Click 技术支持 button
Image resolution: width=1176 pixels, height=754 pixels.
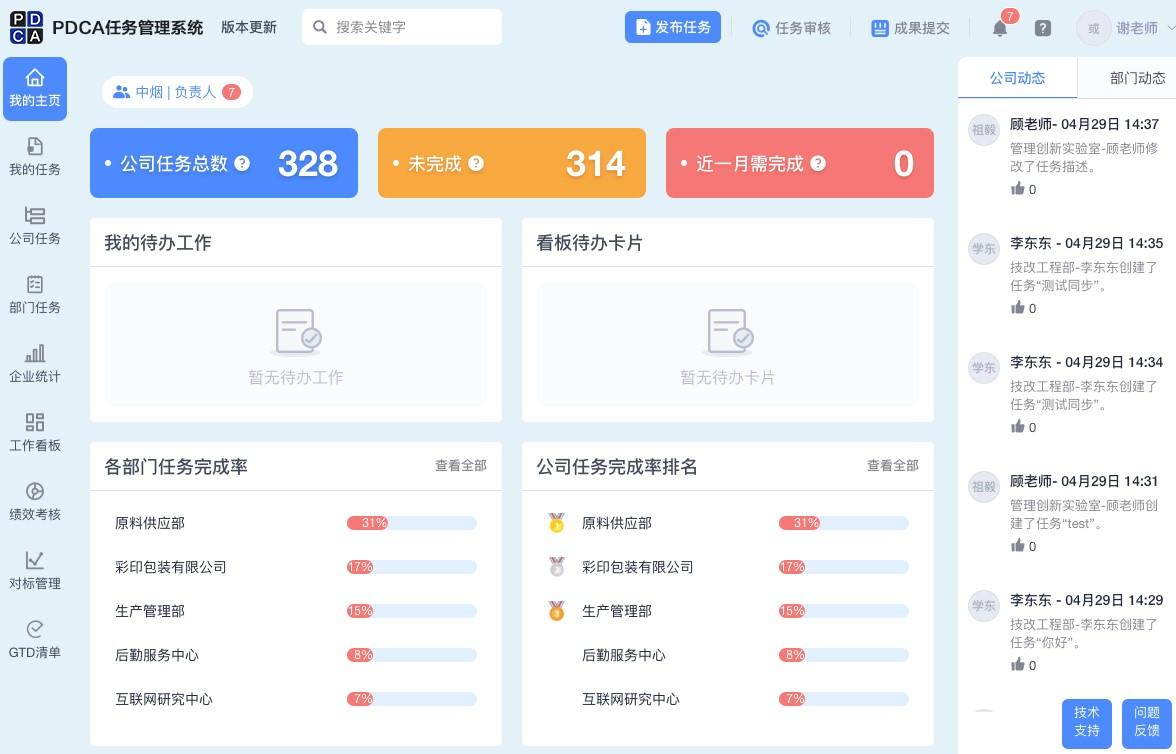click(1087, 723)
